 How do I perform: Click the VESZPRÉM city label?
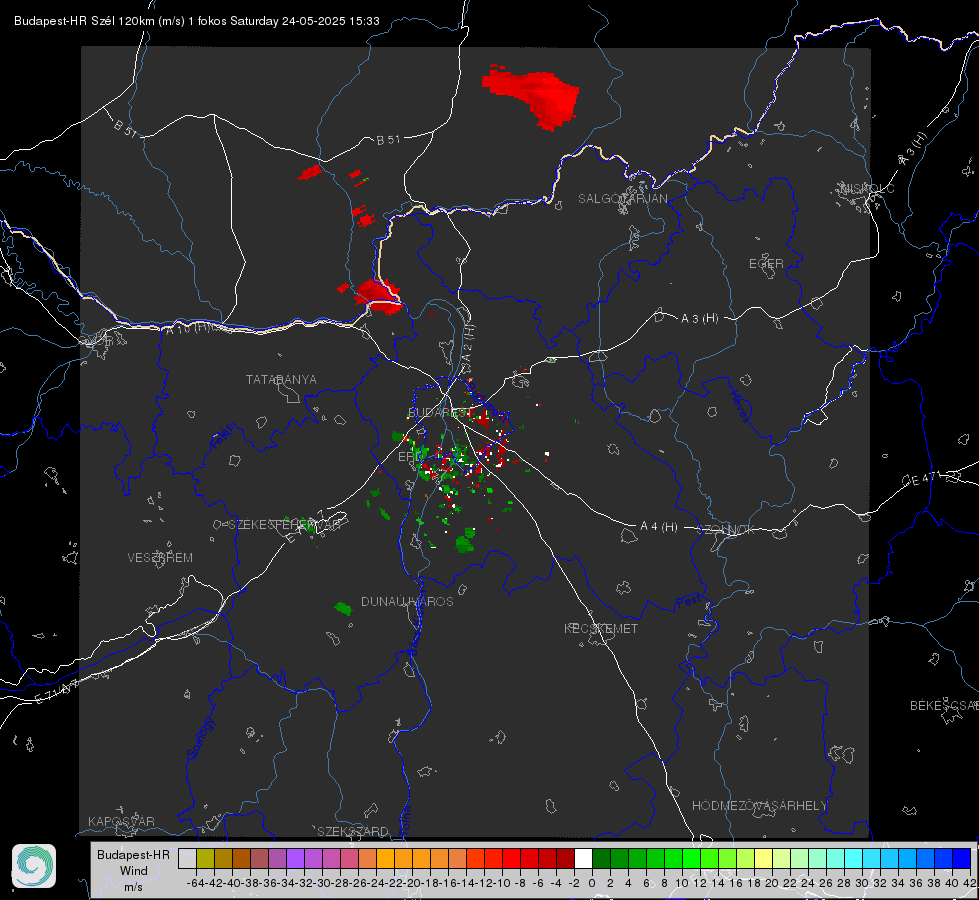pyautogui.click(x=160, y=558)
